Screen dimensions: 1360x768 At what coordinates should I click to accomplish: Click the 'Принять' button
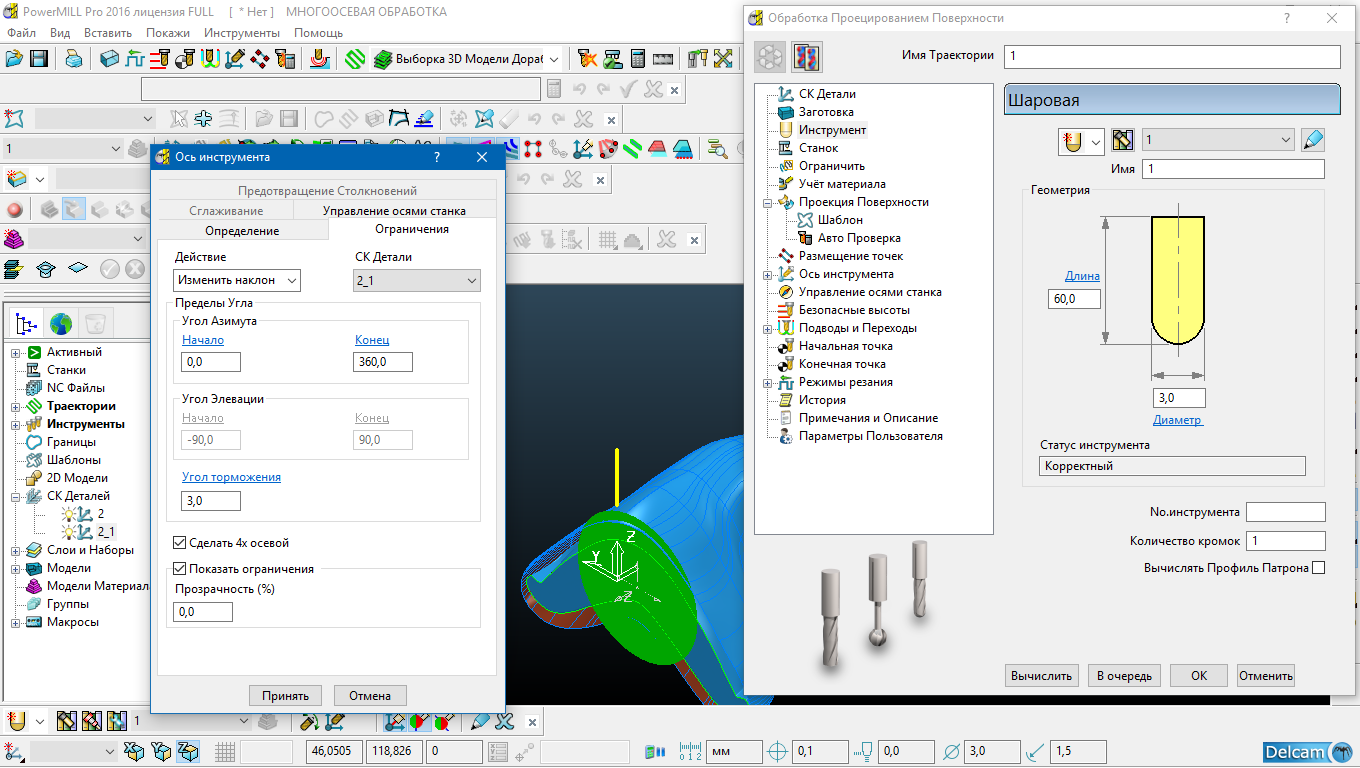285,696
